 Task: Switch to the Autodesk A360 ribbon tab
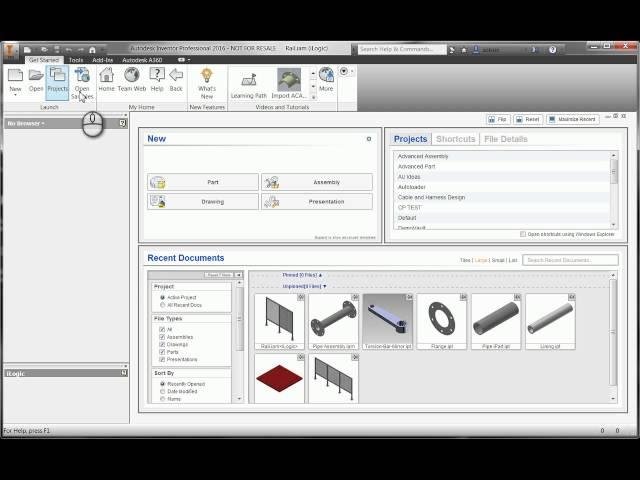[142, 60]
